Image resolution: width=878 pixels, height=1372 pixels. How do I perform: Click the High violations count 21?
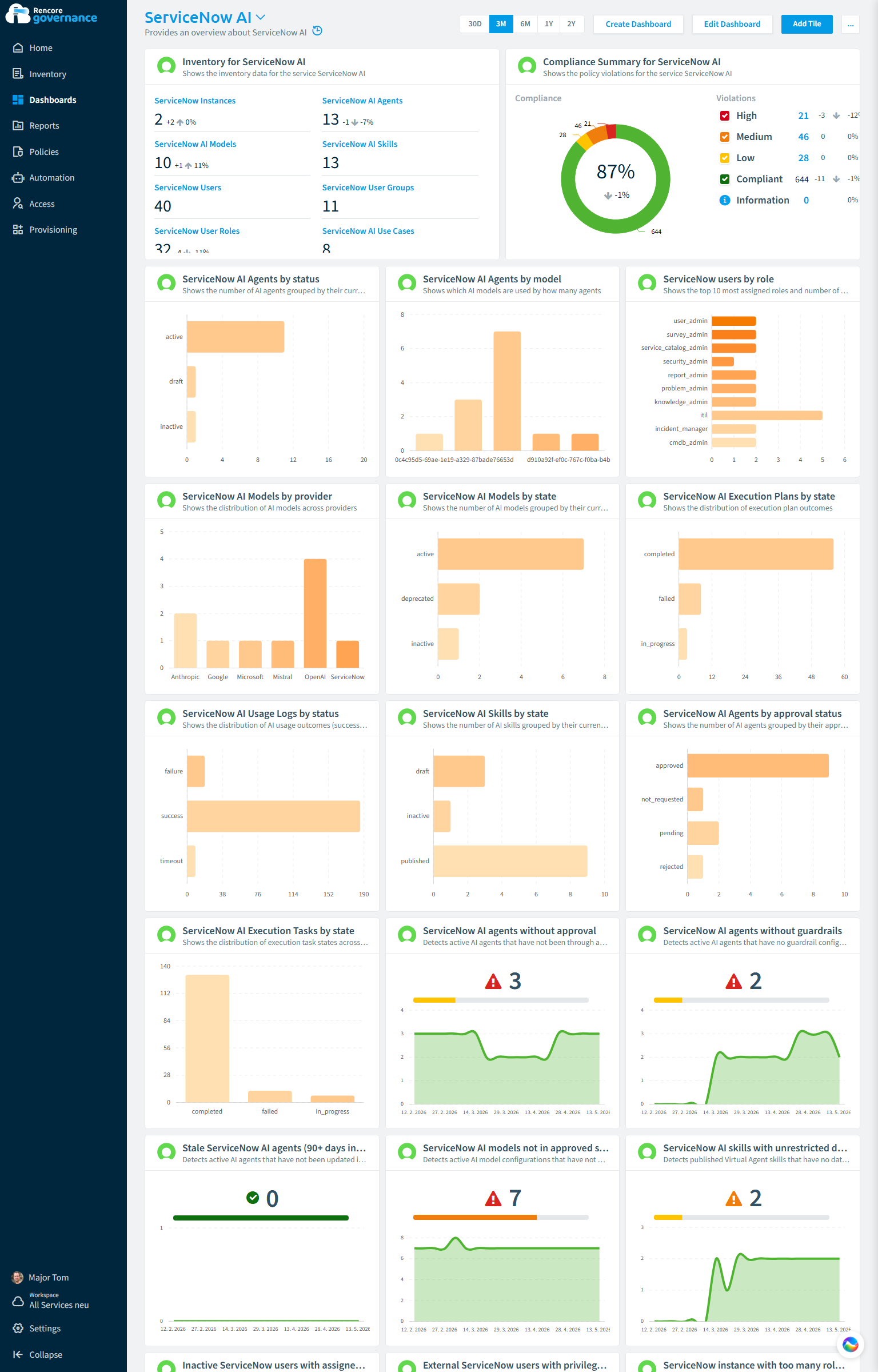coord(803,115)
